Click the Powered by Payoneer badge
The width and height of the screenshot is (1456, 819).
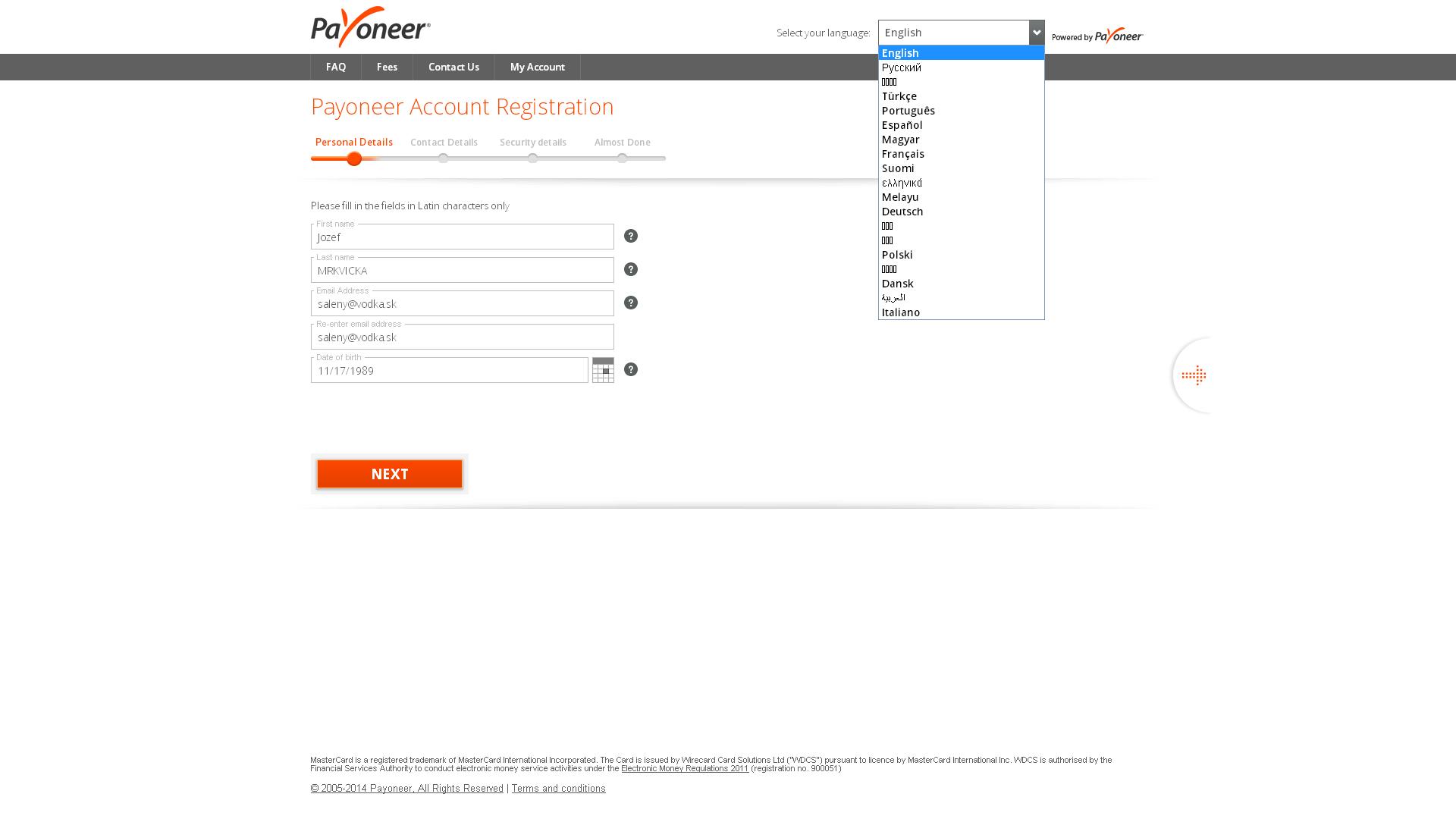tap(1097, 36)
